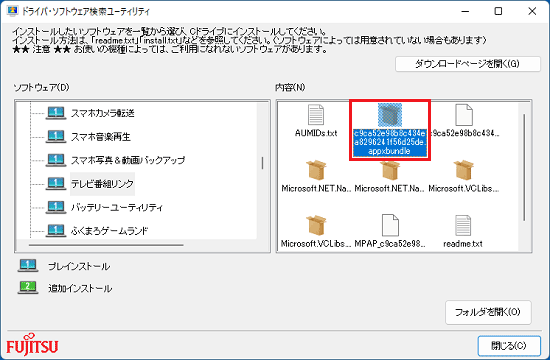Select スマホ写真＆動画バックアップ in software tree

click(x=128, y=160)
